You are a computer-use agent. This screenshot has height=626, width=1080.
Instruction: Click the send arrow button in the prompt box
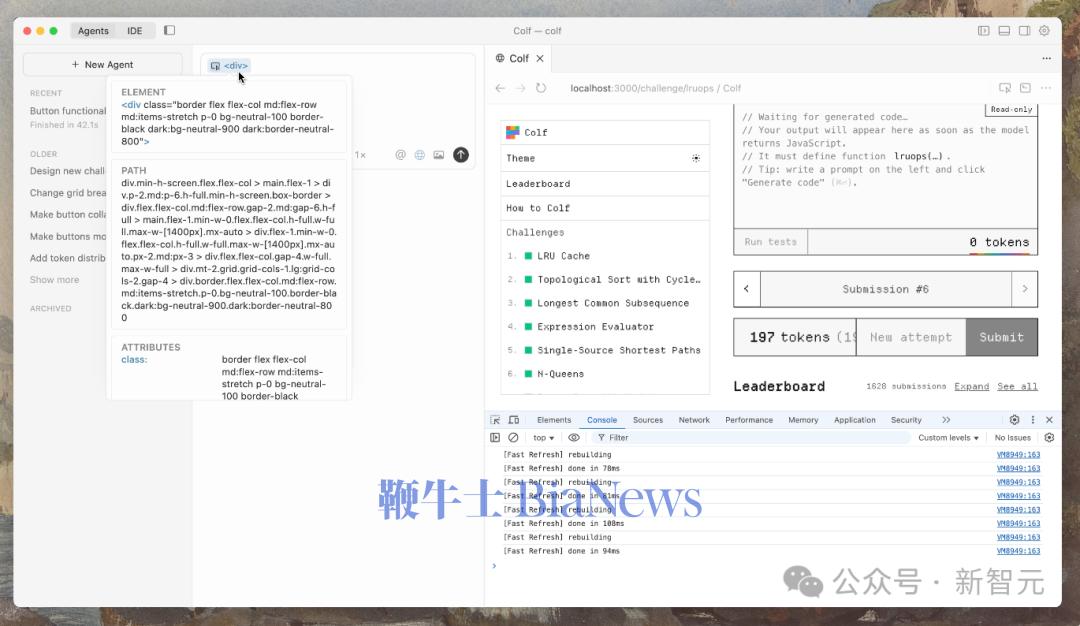460,155
